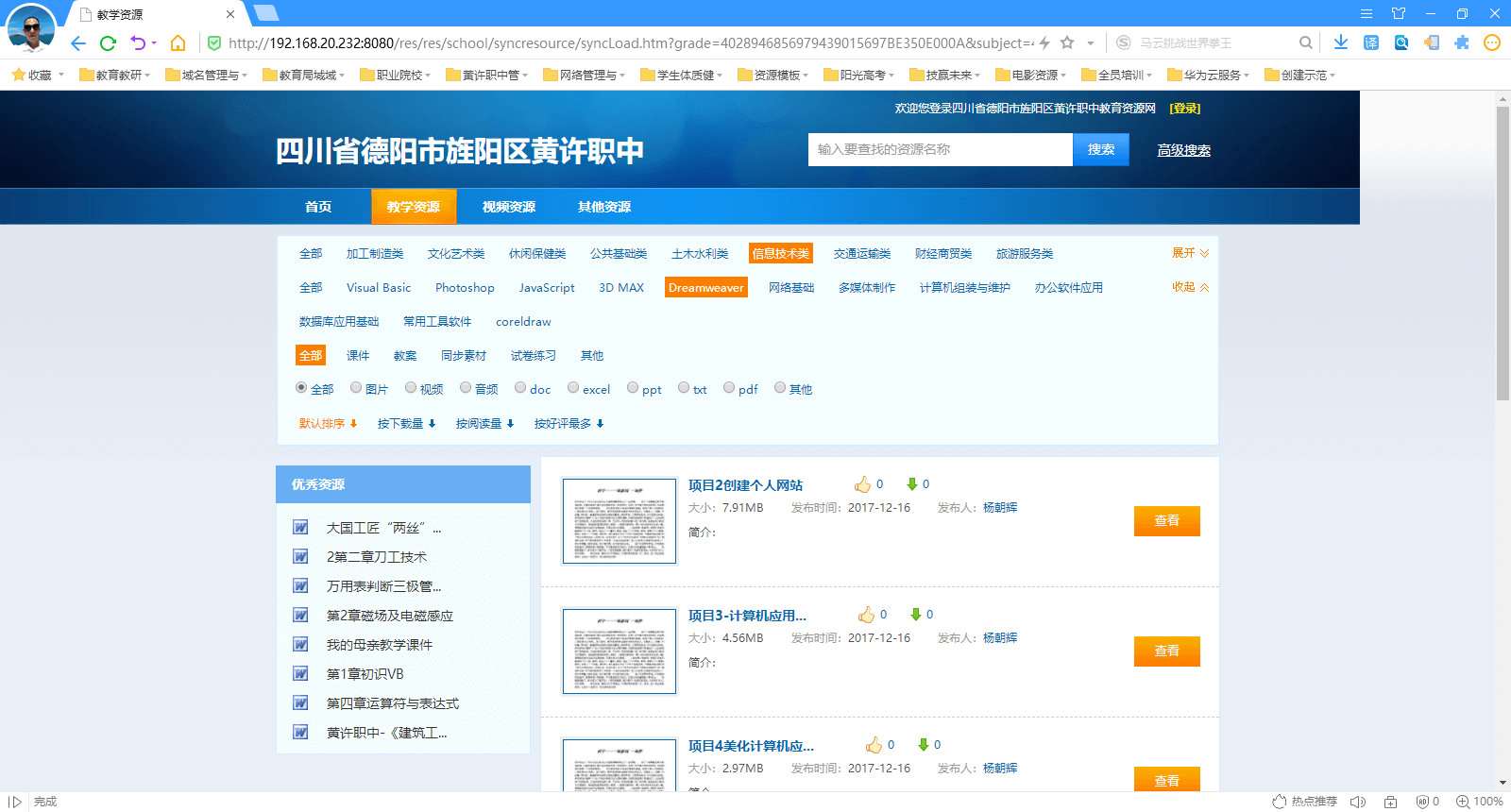Switch to the 视频资源 navigation tab
The width and height of the screenshot is (1511, 812).
coord(508,207)
